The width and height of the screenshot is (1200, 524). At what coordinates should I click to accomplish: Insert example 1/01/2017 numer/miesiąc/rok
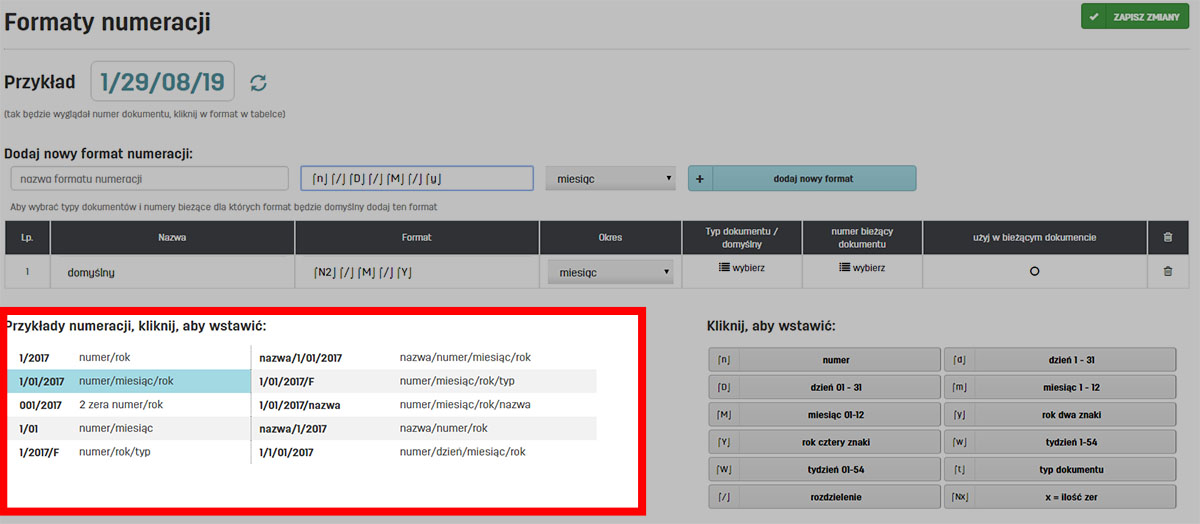point(128,381)
